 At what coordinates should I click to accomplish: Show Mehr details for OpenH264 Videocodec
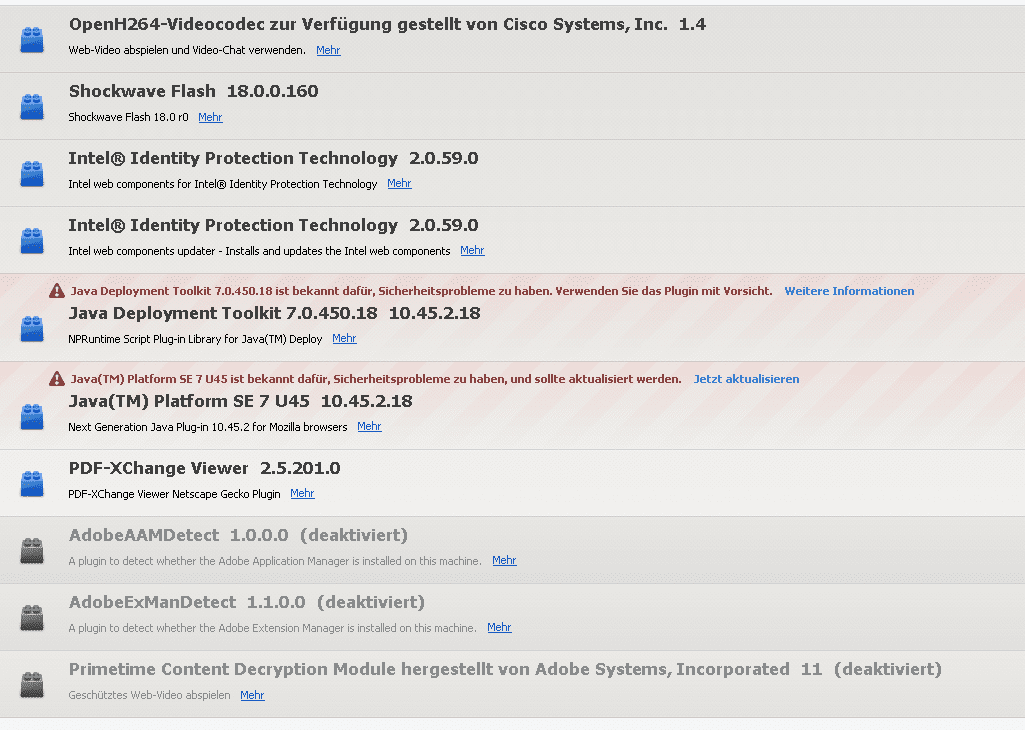[328, 50]
